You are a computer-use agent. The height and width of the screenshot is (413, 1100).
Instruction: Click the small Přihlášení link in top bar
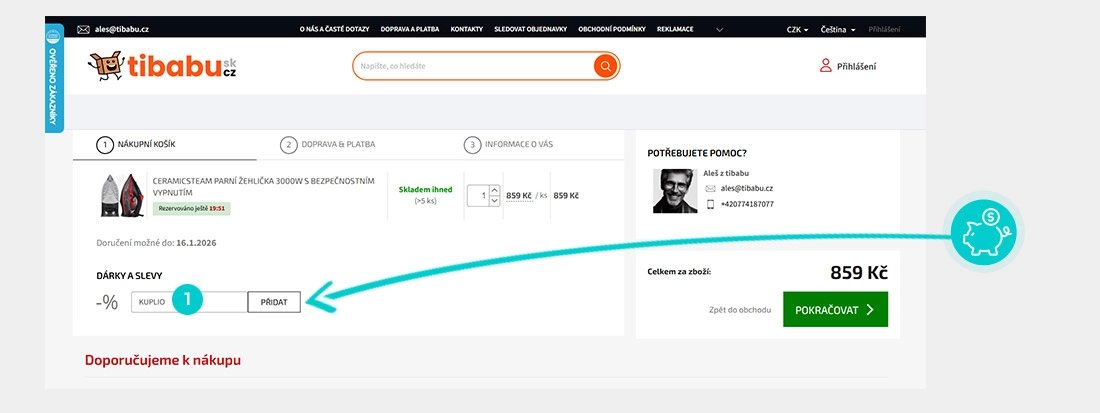[884, 29]
